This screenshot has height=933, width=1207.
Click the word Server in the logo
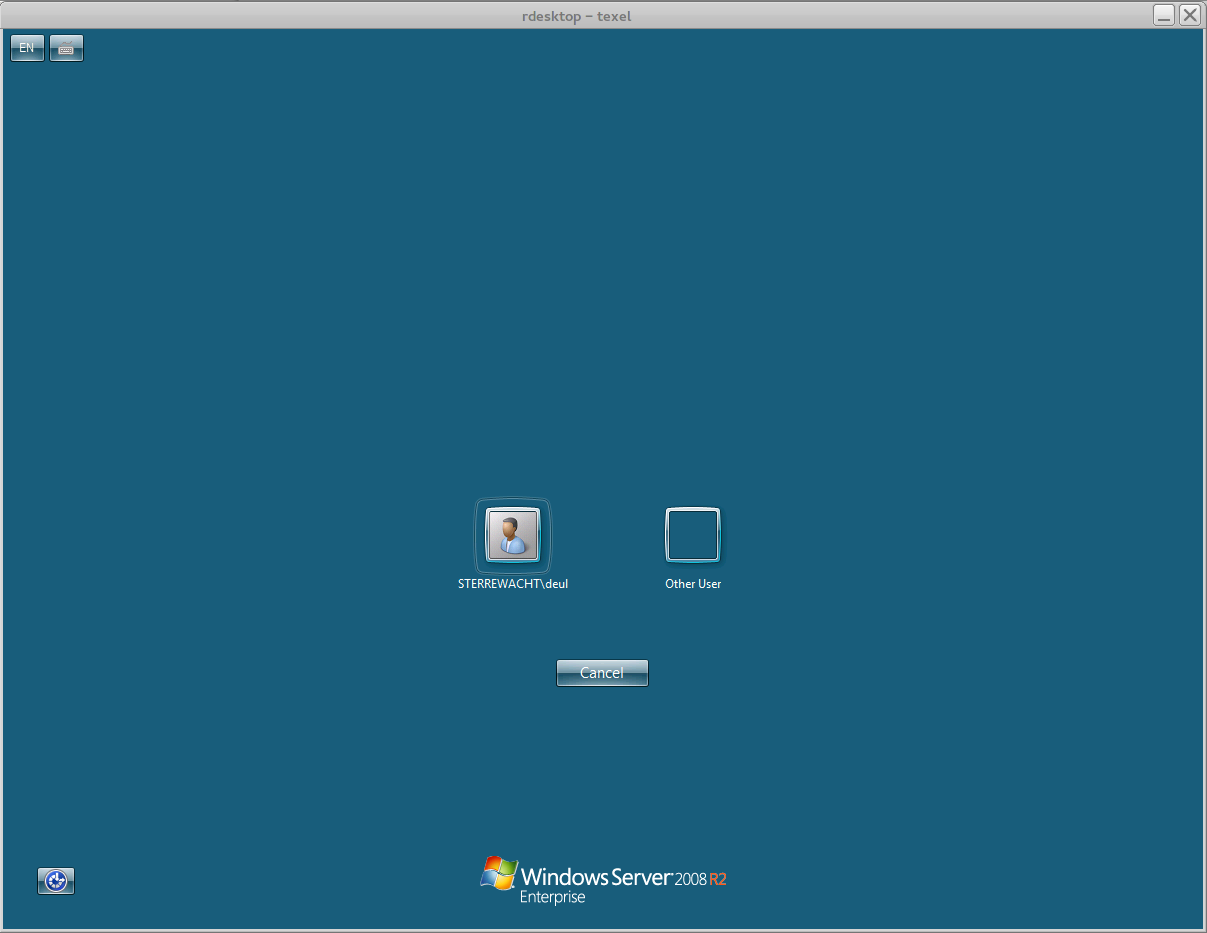641,878
